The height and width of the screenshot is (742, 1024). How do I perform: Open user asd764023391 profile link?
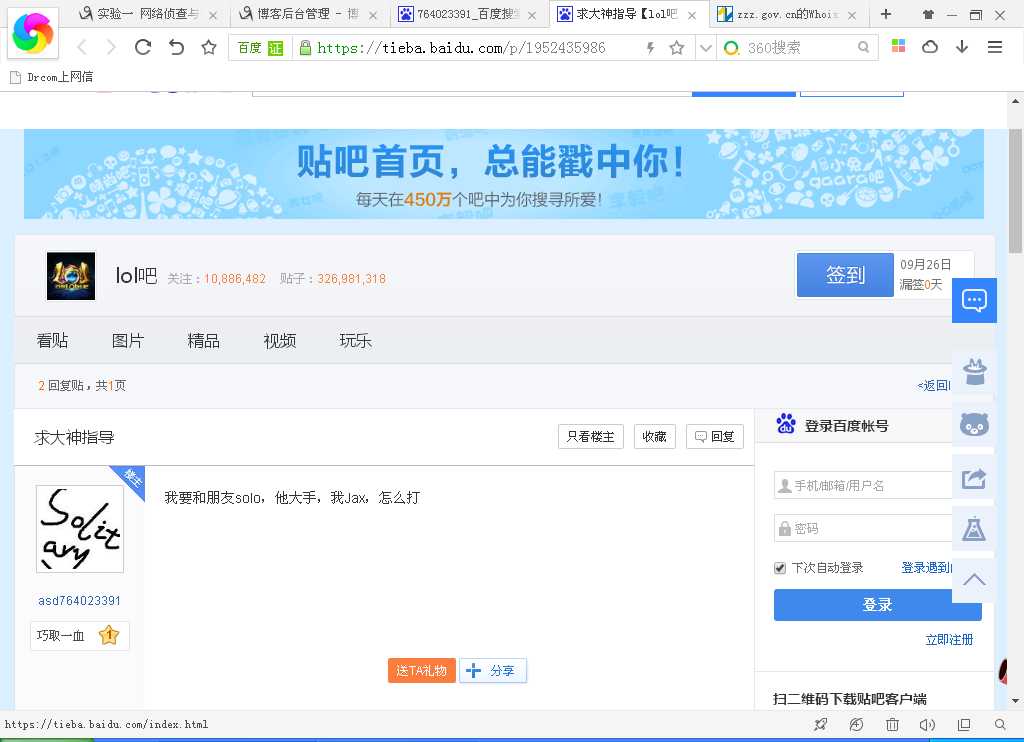79,600
